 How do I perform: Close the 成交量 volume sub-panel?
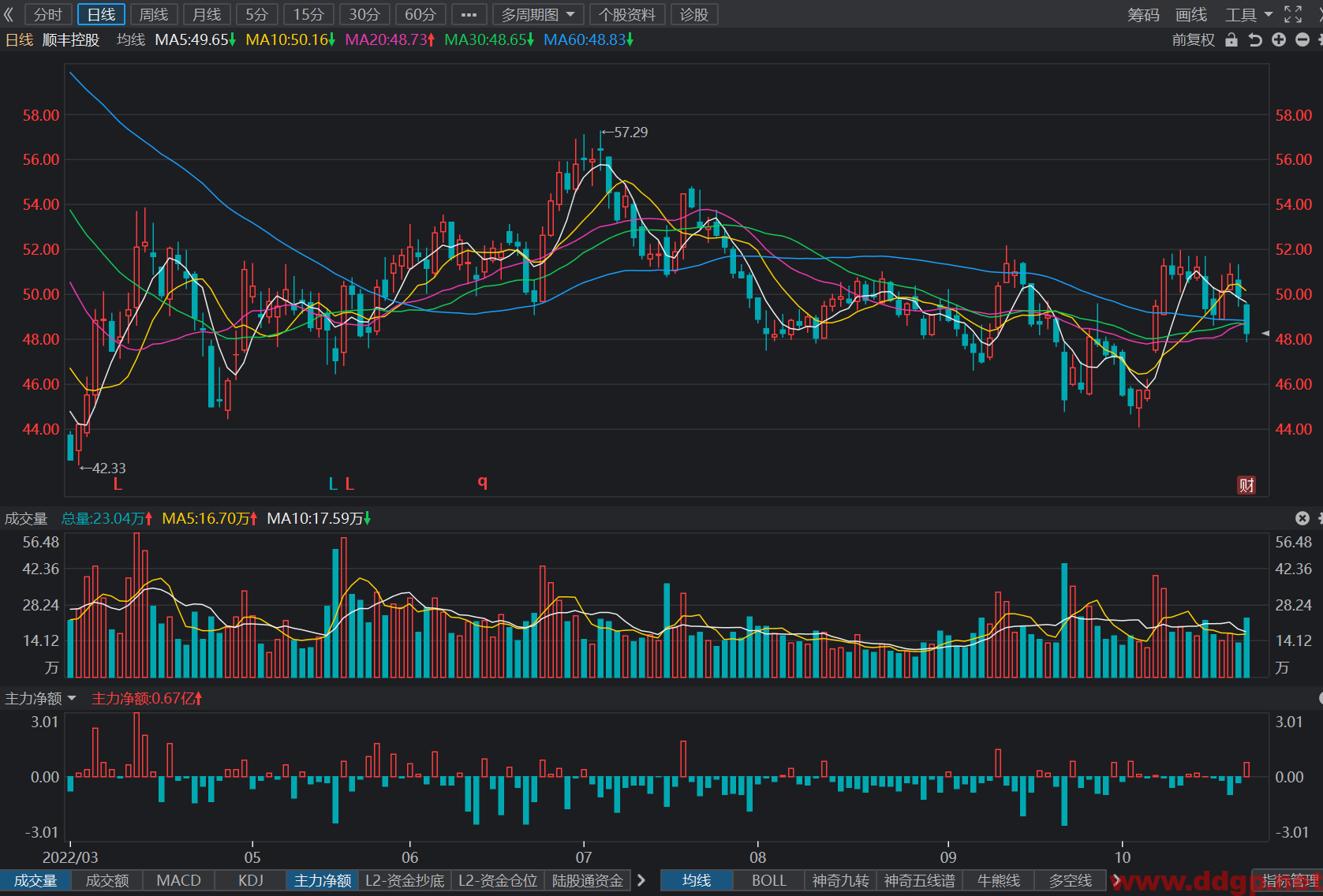[x=1302, y=518]
